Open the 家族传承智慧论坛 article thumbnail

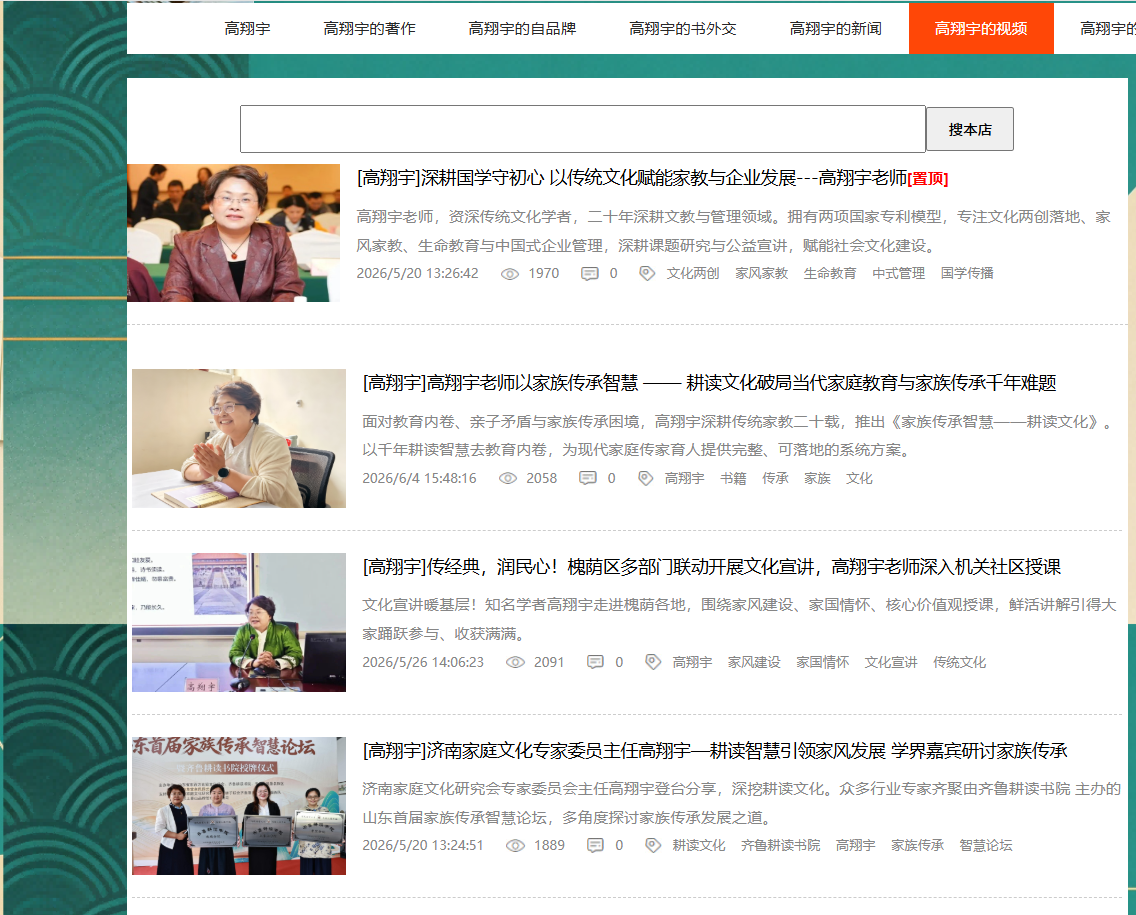(x=239, y=806)
